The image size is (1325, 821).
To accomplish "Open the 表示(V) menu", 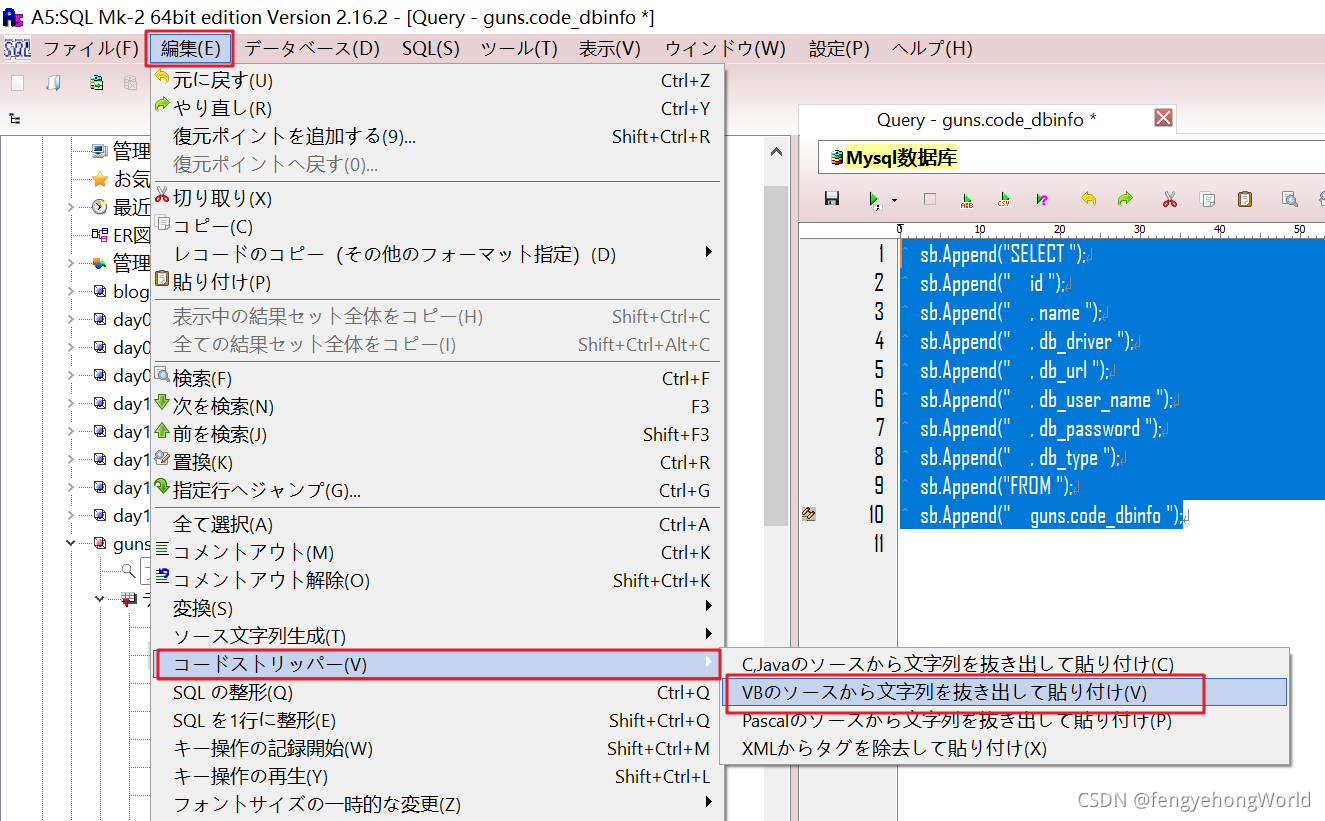I will pos(610,48).
